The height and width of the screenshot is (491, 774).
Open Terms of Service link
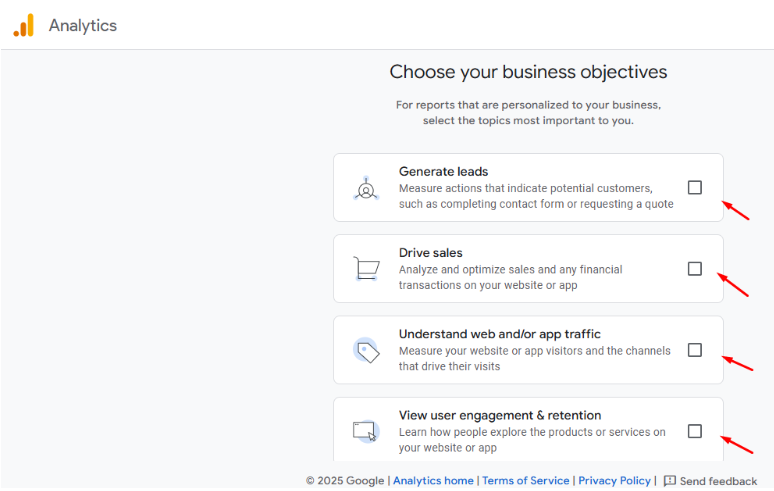(x=525, y=481)
